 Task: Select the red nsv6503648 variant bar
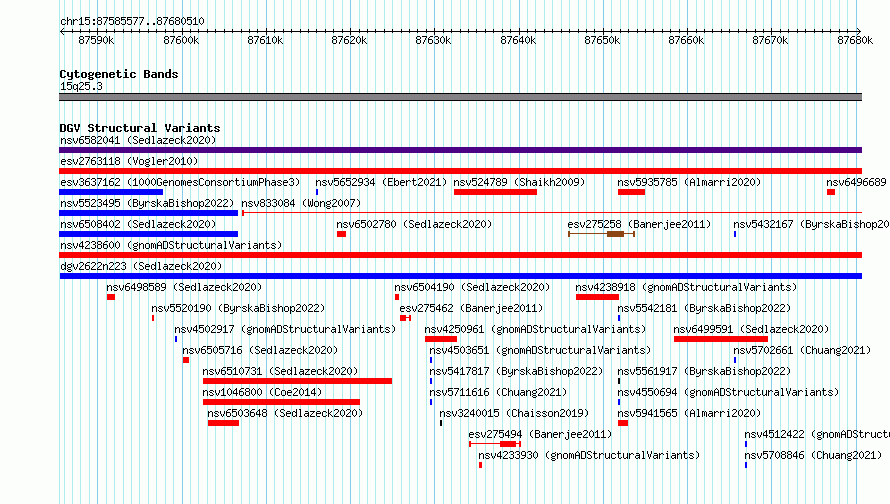tap(223, 423)
